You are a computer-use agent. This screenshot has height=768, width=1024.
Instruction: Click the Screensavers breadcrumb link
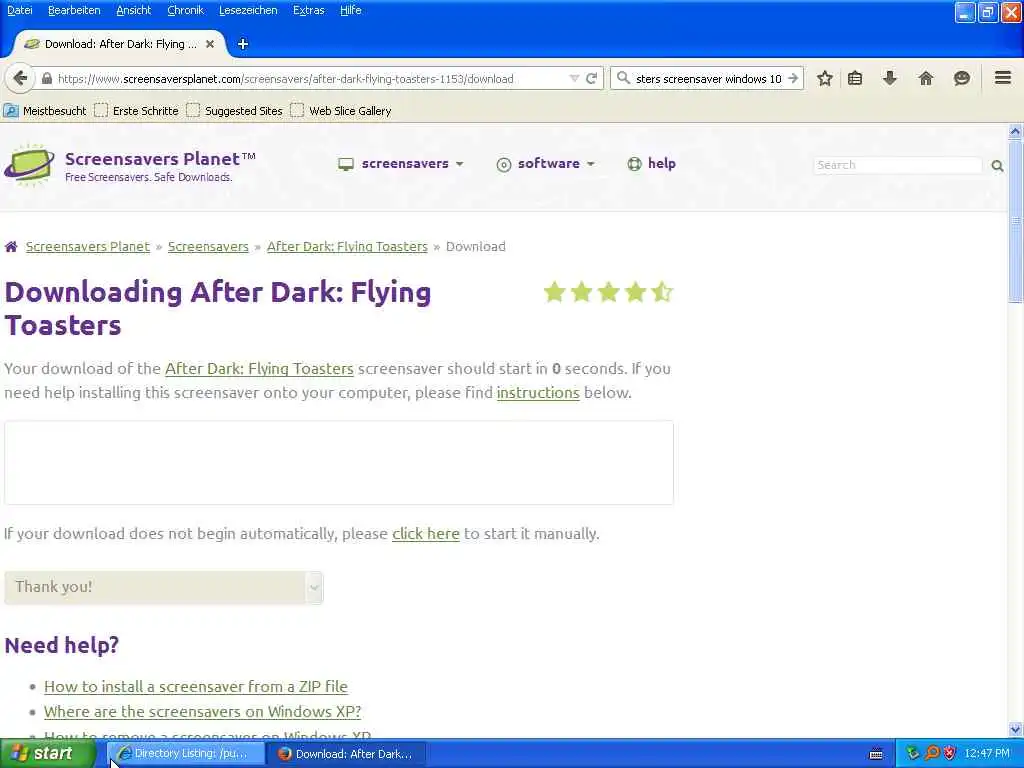tap(208, 247)
